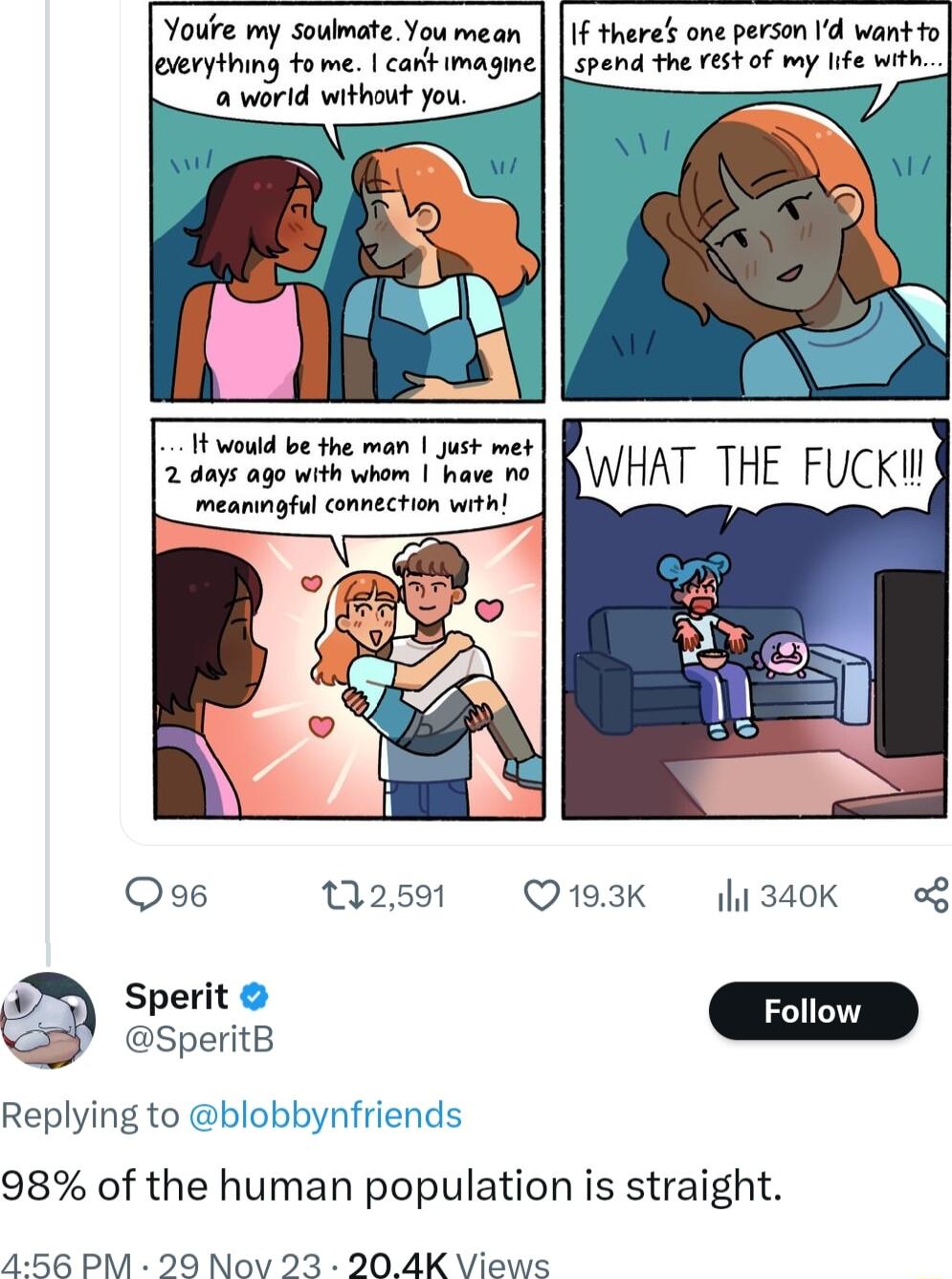The image size is (952, 1279).
Task: Repost the comic tweet via retweet icon
Action: point(342,895)
